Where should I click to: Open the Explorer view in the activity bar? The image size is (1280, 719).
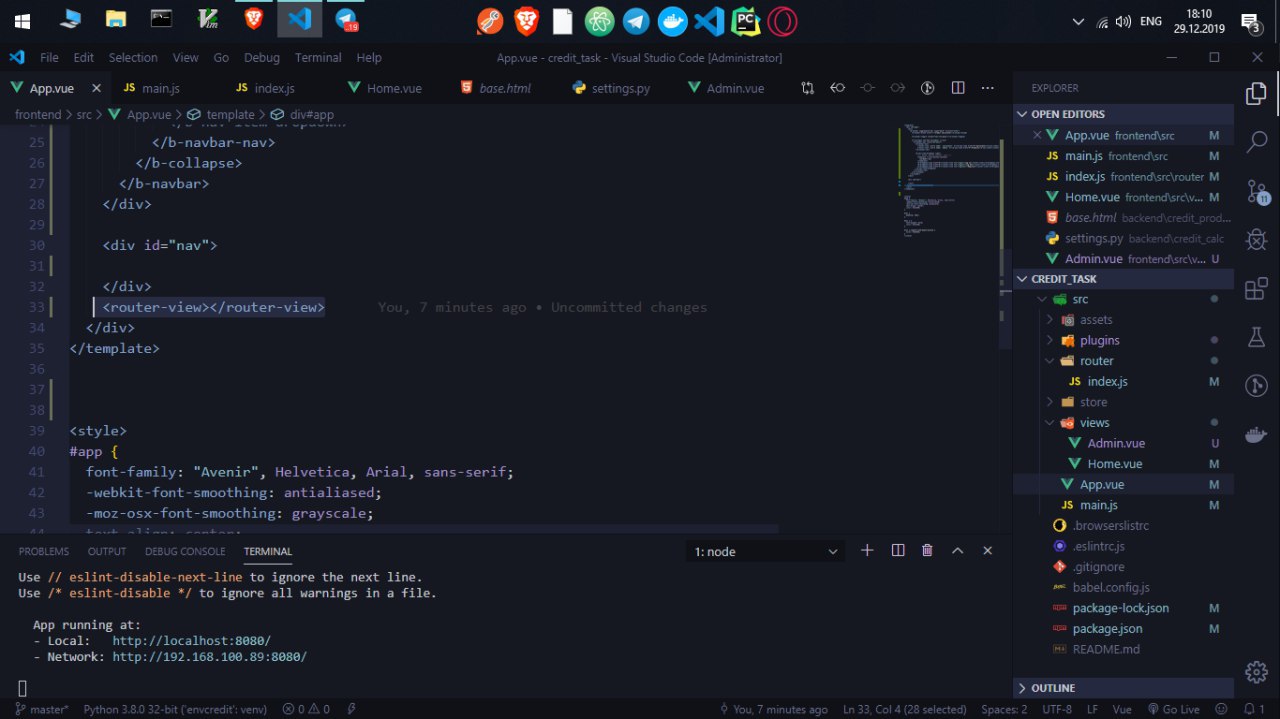1256,94
